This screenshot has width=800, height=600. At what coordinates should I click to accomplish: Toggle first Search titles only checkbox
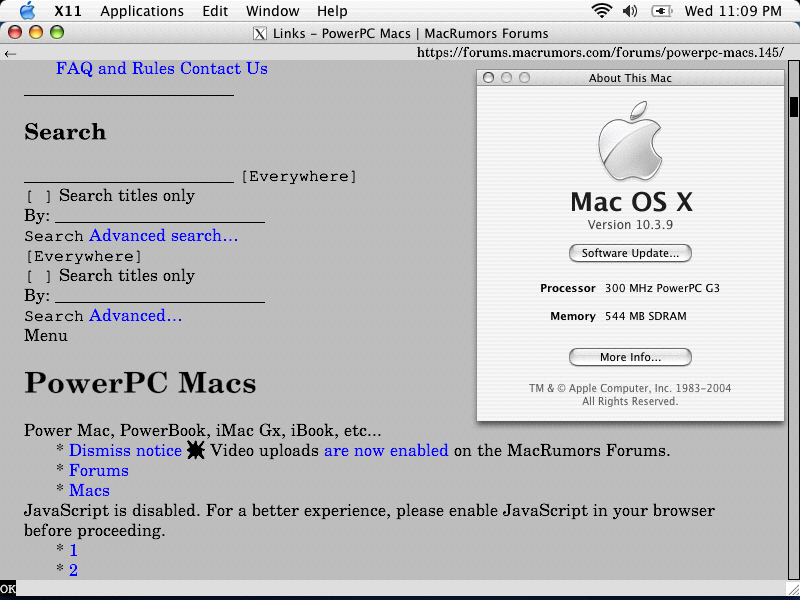(39, 196)
